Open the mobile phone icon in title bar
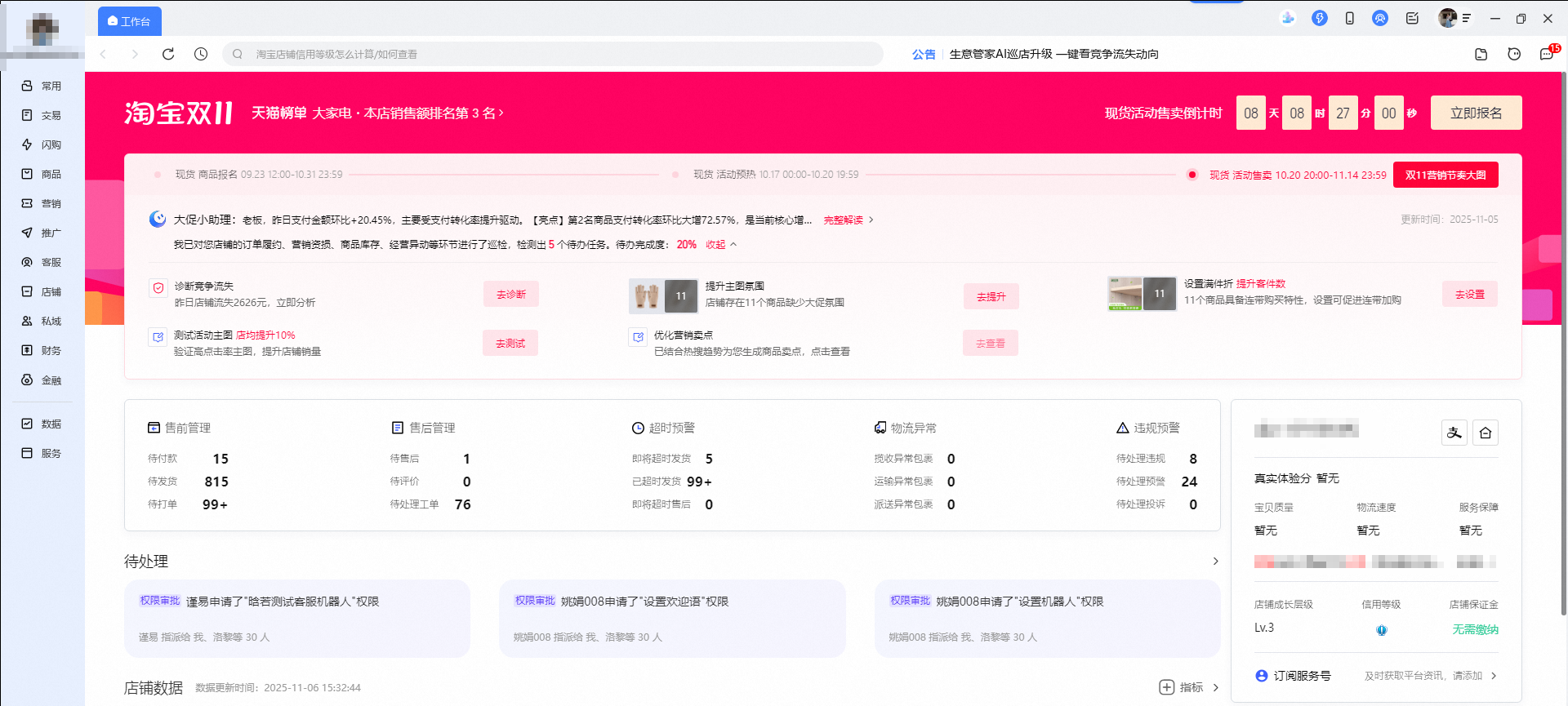This screenshot has height=706, width=1568. pyautogui.click(x=1349, y=18)
